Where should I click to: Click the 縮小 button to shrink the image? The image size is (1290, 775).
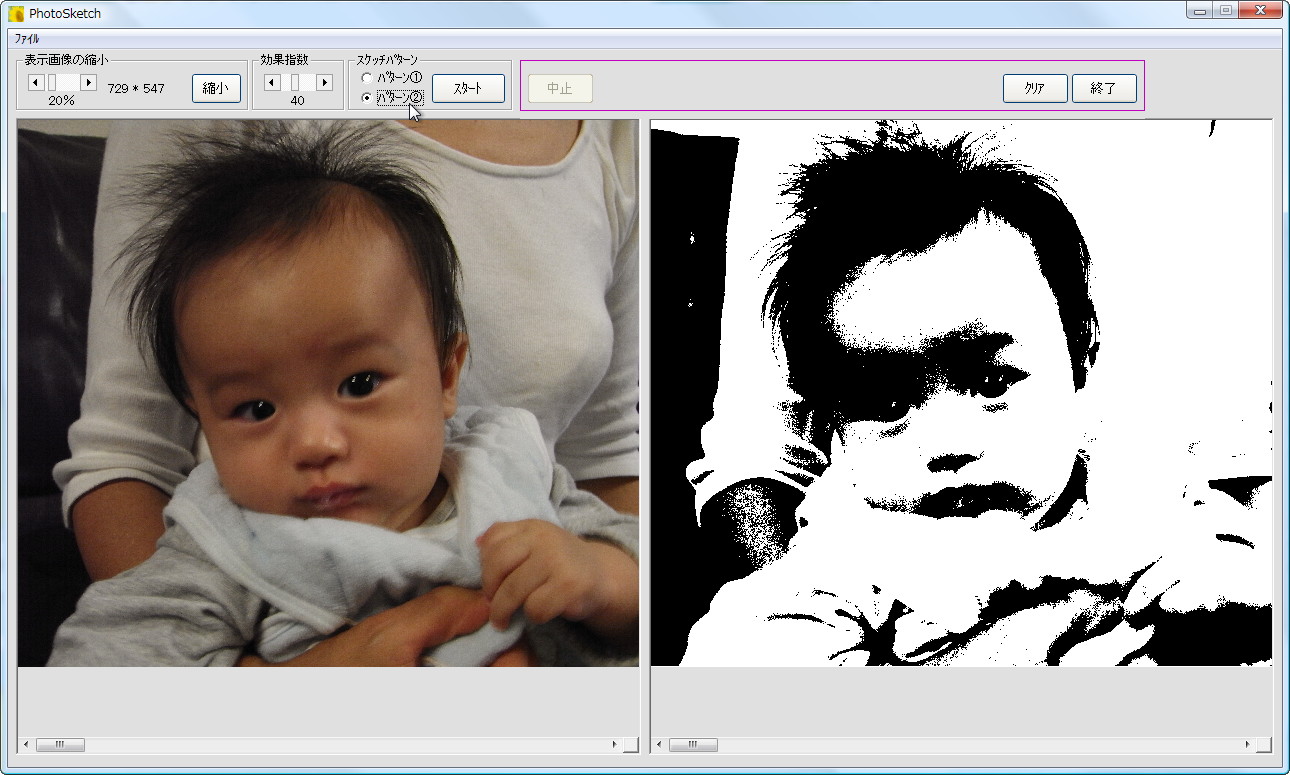(217, 87)
